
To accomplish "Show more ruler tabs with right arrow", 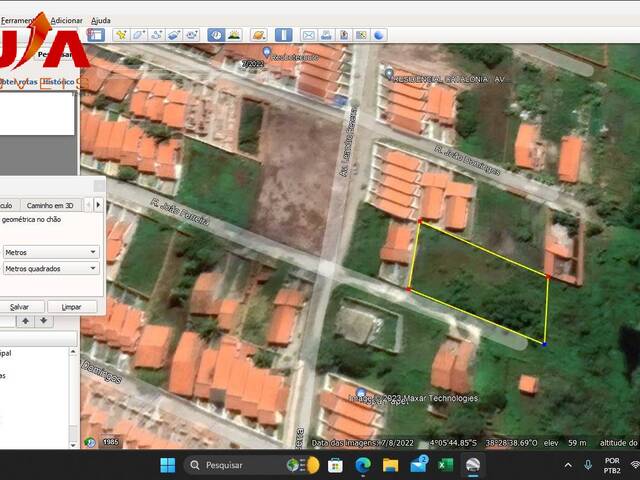I will tap(98, 204).
